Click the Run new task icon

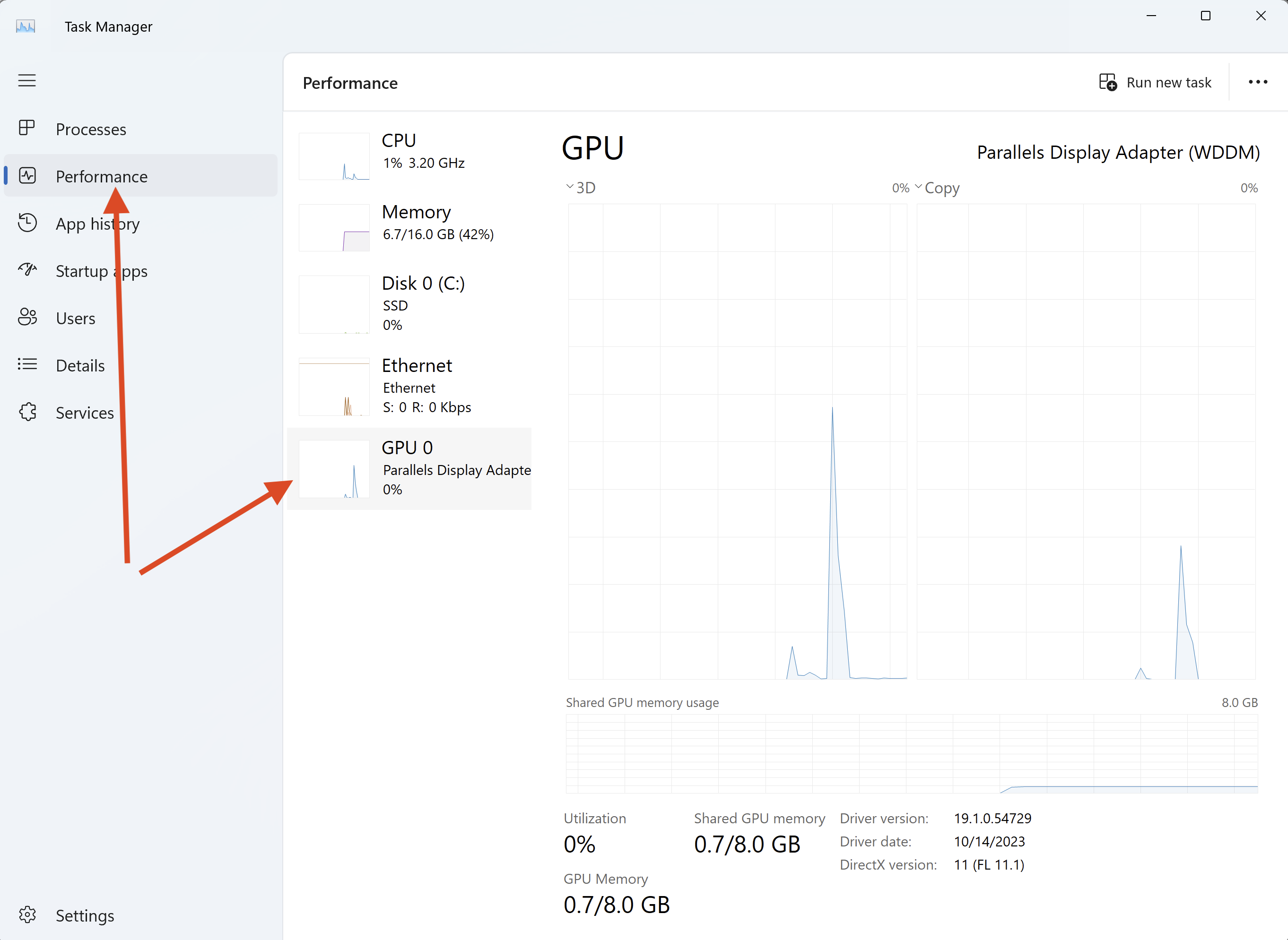pos(1107,82)
